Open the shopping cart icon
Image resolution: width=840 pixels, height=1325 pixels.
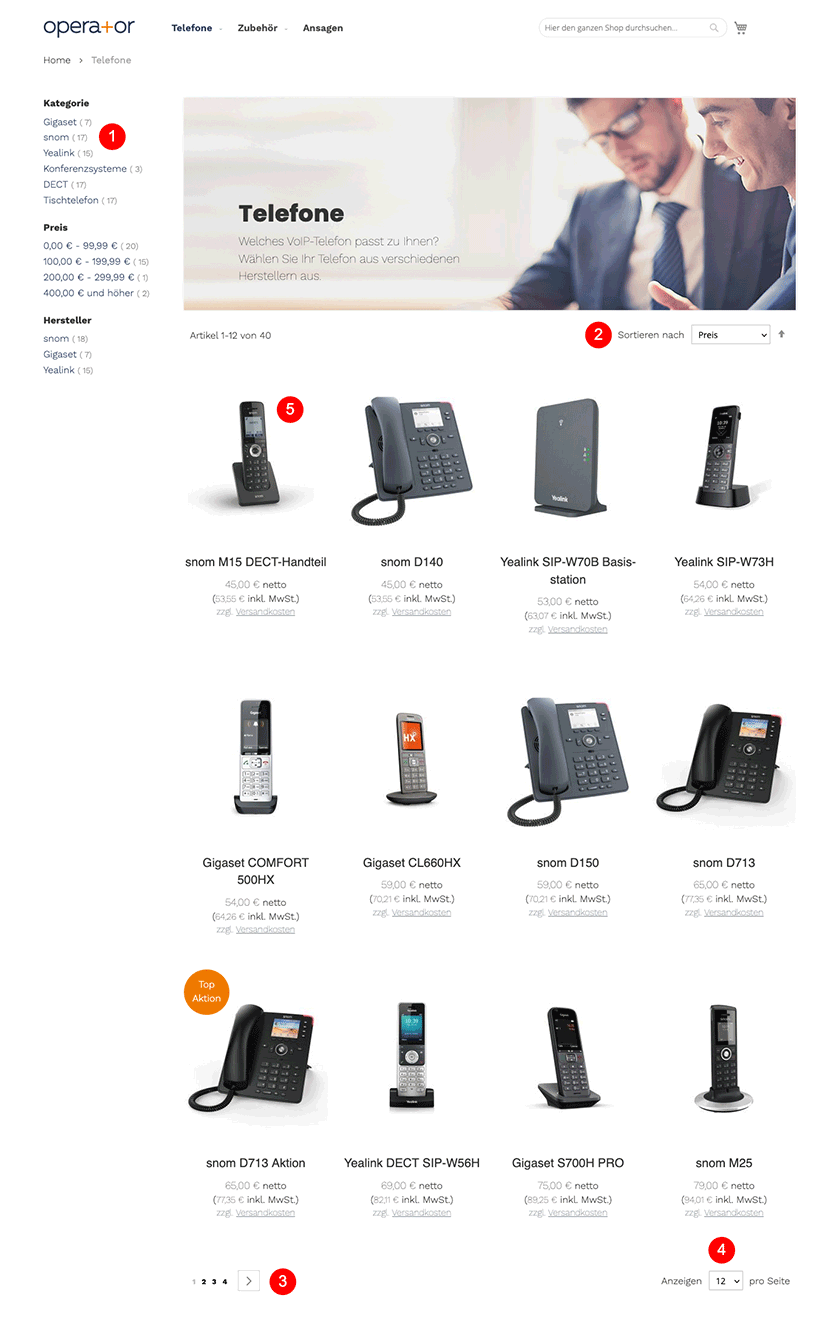tap(740, 28)
